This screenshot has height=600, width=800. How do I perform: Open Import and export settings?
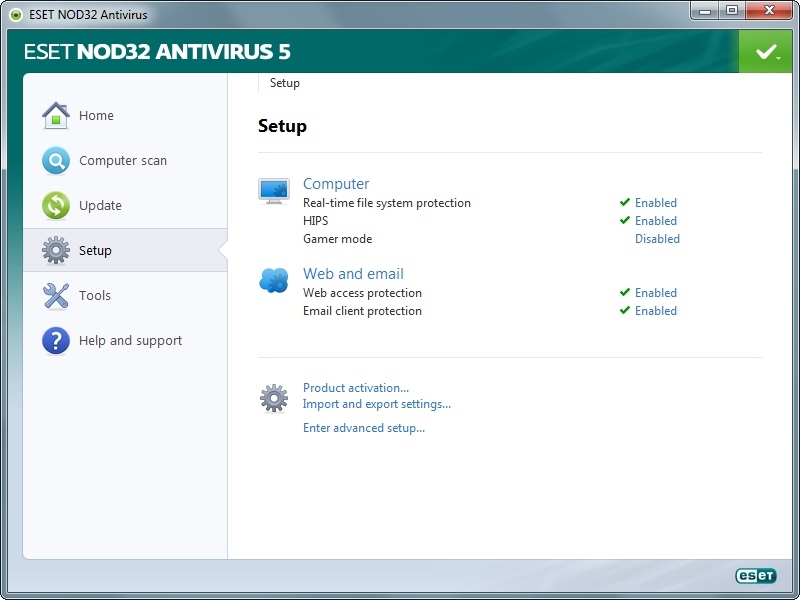[377, 404]
